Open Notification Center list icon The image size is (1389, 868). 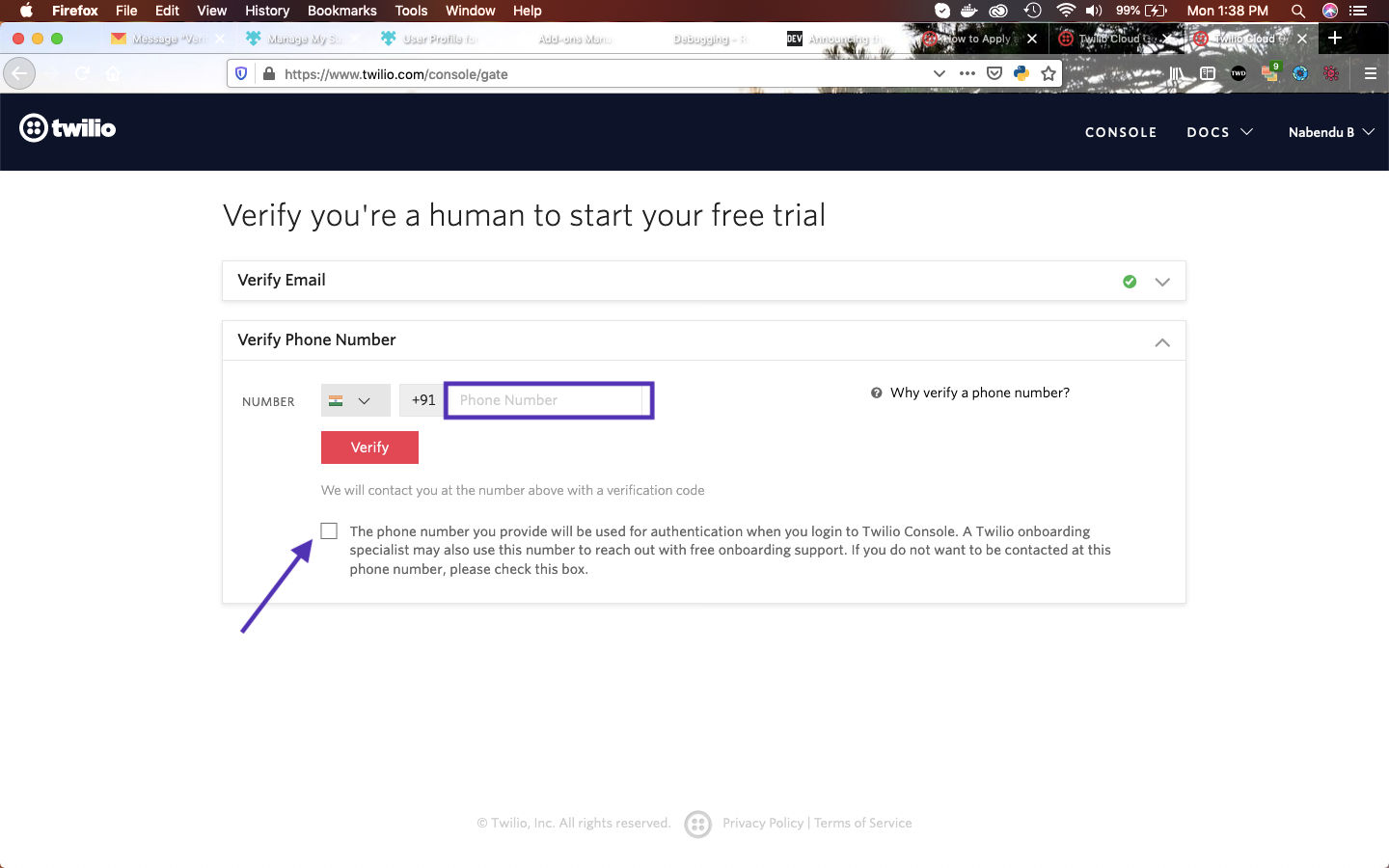tap(1359, 11)
